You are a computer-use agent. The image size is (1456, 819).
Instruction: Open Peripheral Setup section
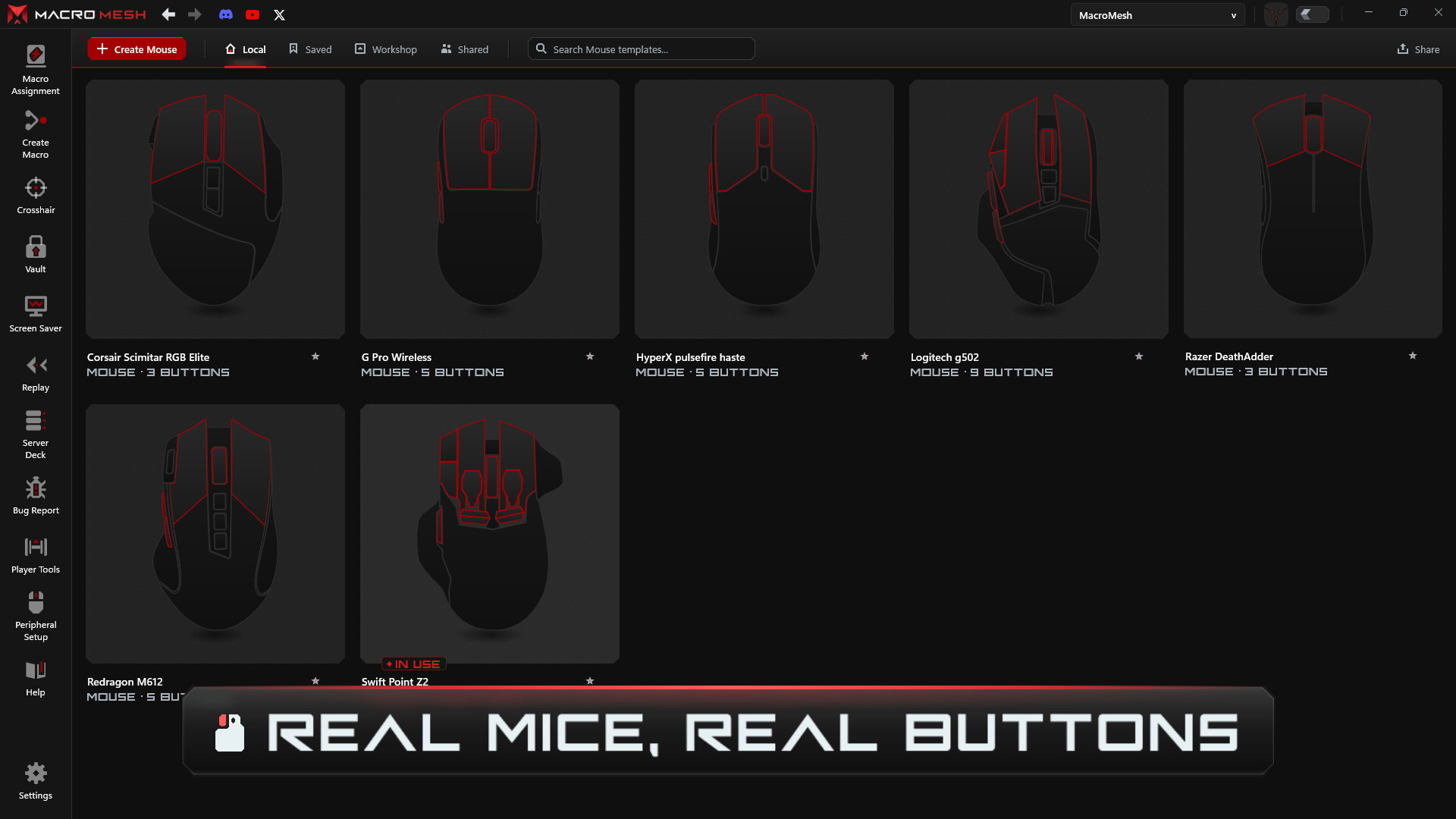[x=36, y=617]
